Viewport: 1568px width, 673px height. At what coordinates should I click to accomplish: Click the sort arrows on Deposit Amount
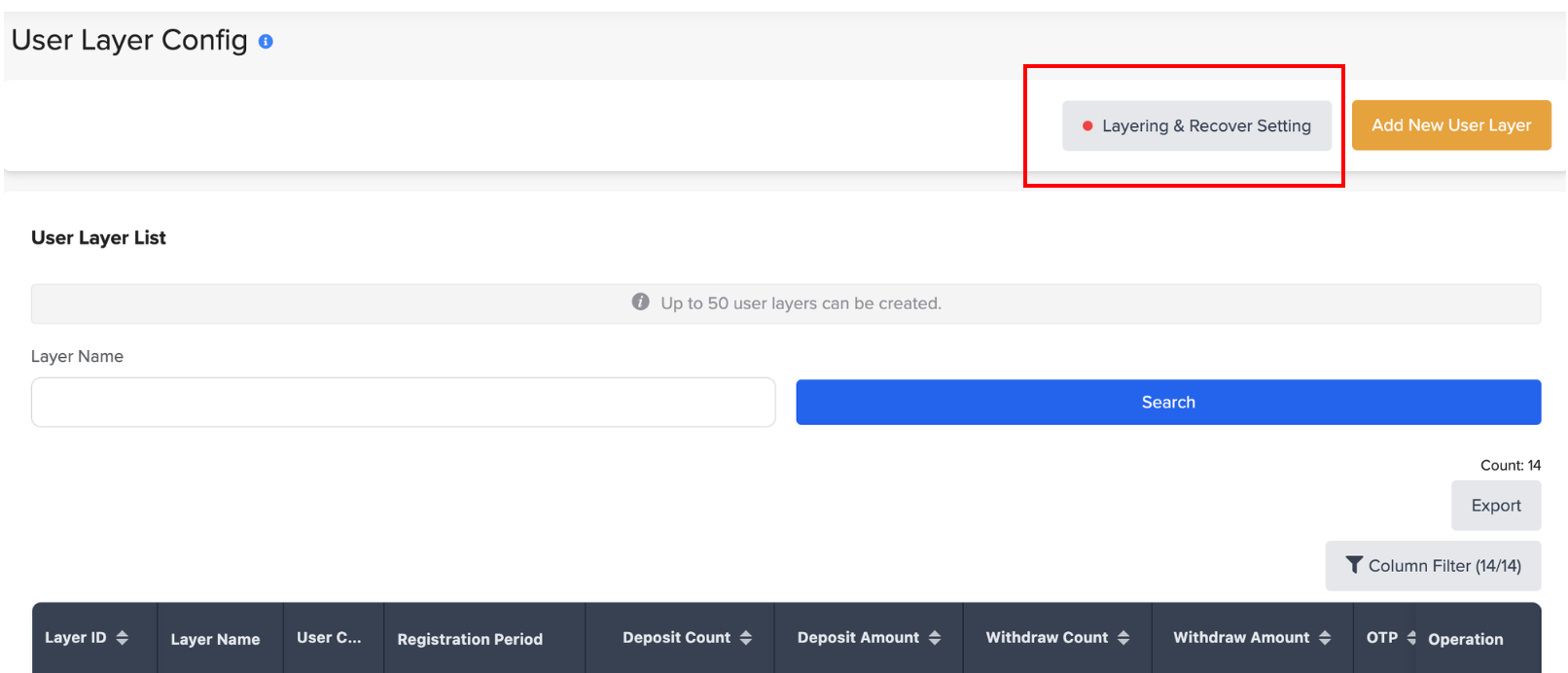pyautogui.click(x=935, y=638)
